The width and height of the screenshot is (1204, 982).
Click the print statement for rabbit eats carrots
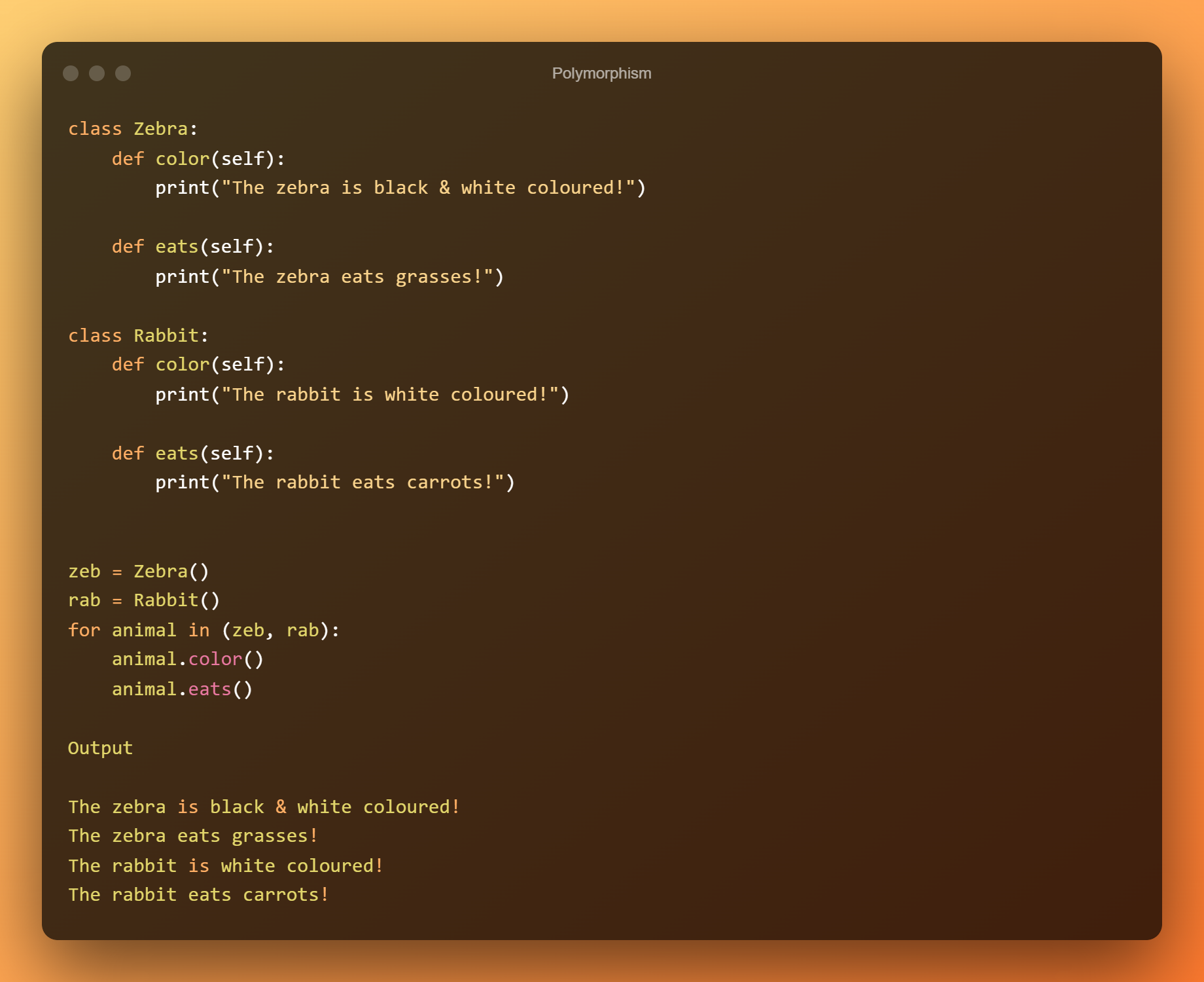(335, 482)
